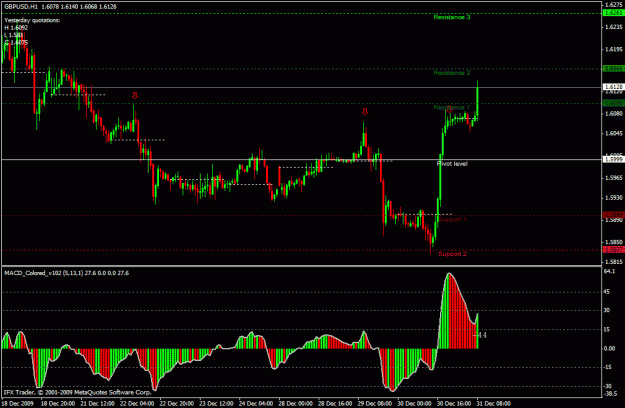Click the '22 Dec 04:00' time axis label
This screenshot has height=408, width=625.
click(137, 403)
